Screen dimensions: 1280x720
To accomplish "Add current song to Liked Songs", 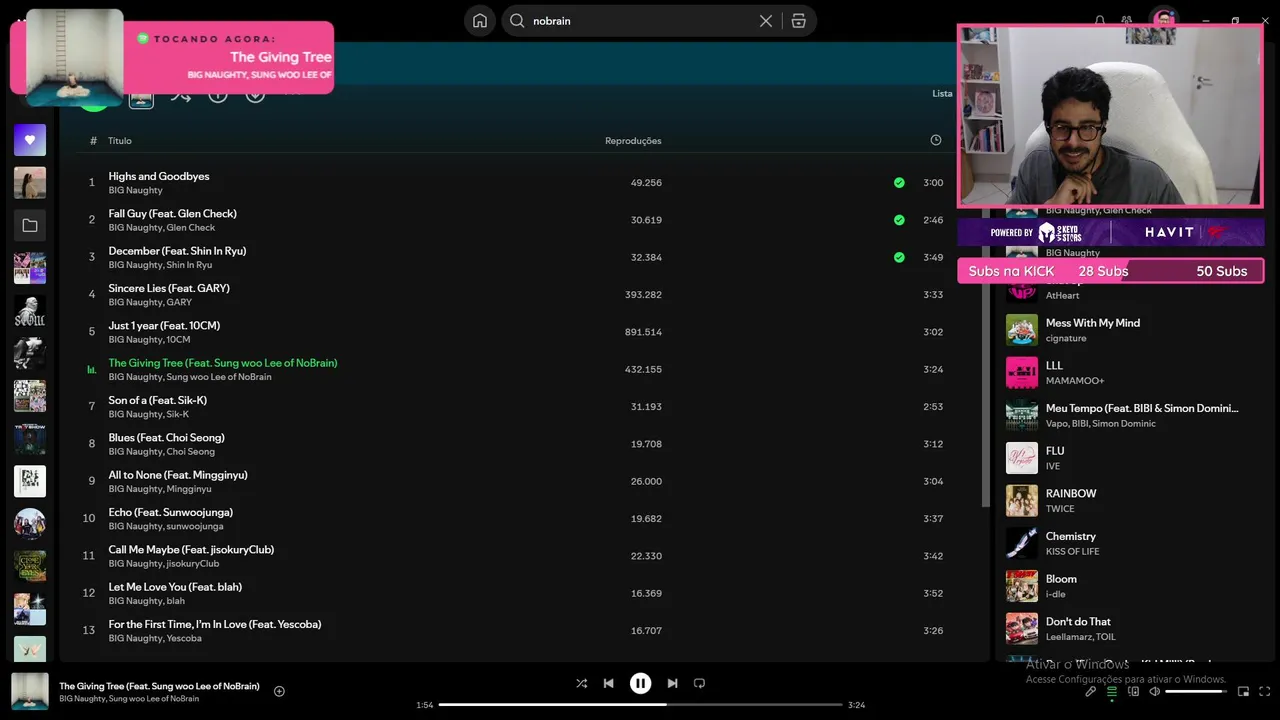I will pyautogui.click(x=279, y=691).
